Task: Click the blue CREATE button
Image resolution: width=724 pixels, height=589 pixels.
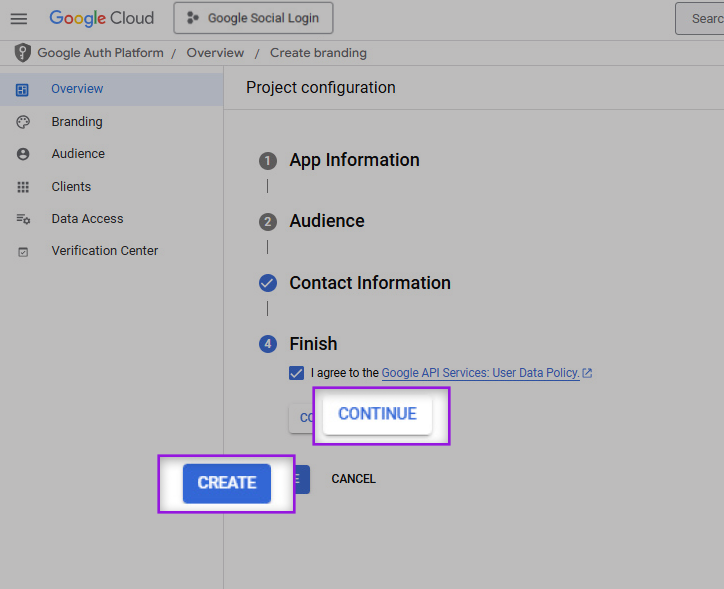Action: (x=227, y=483)
